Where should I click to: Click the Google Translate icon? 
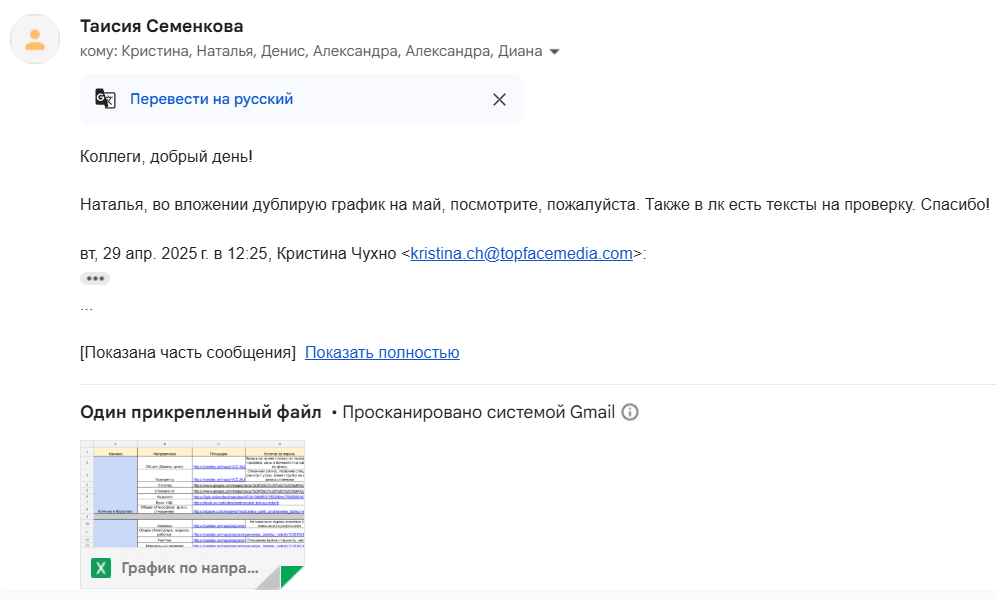106,99
